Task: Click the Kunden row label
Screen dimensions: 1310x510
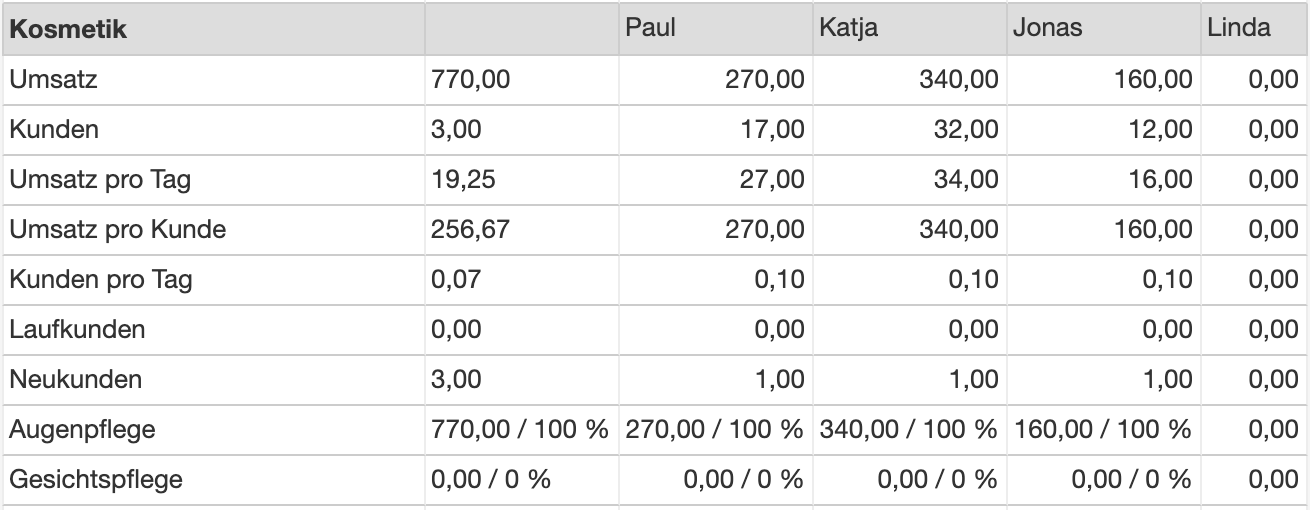Action: [x=54, y=129]
